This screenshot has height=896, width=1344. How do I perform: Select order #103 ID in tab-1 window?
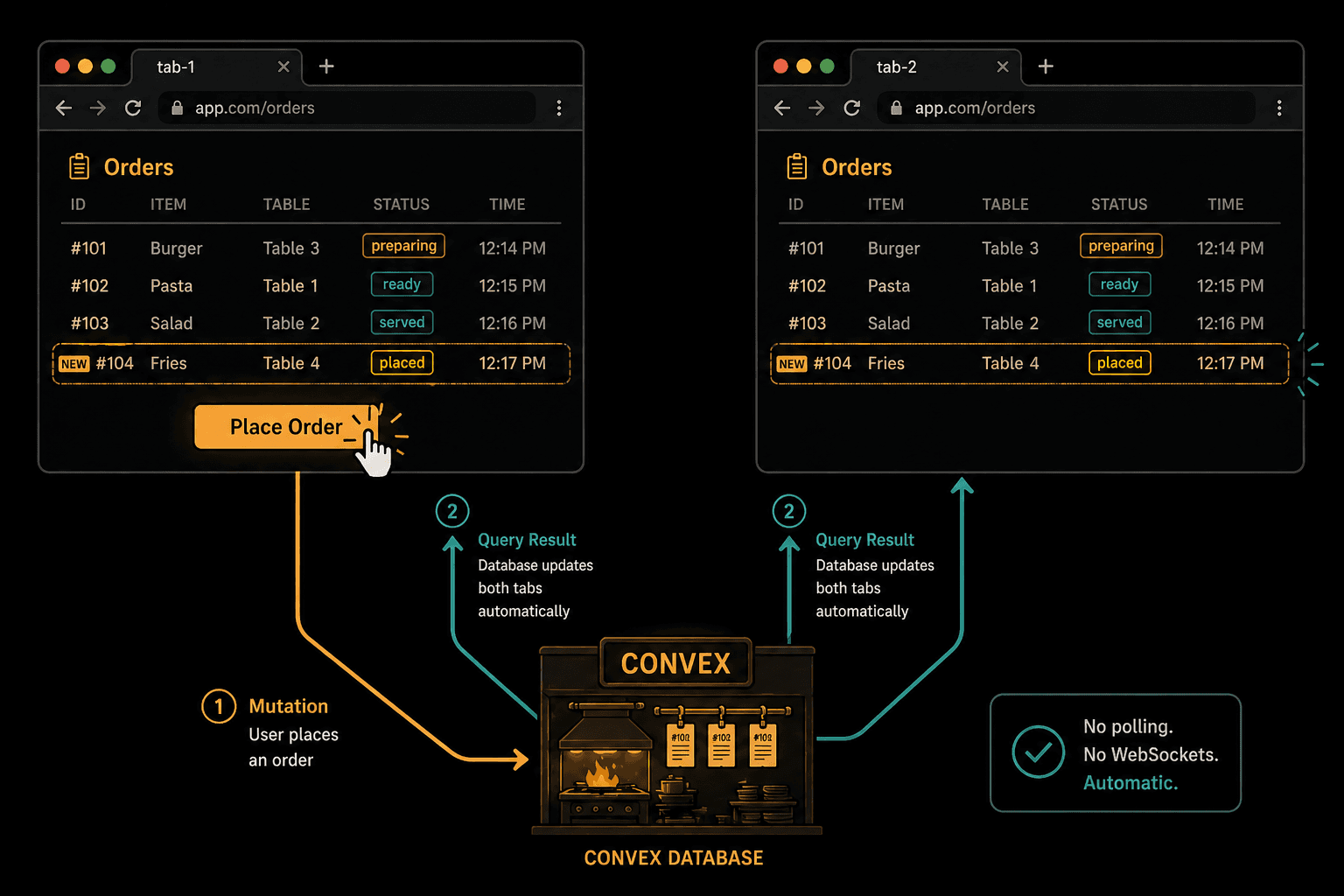89,324
